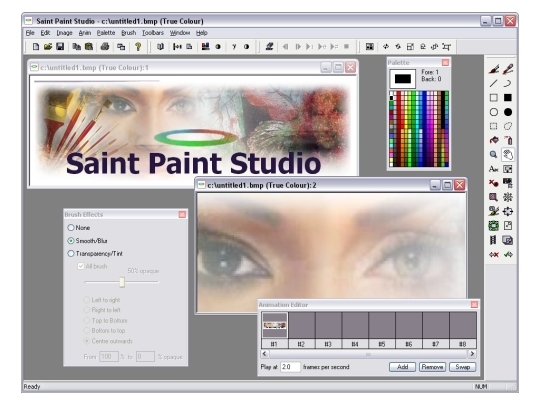Screen dimensions: 540x405
Task: Open the Brush menu
Action: coord(128,33)
